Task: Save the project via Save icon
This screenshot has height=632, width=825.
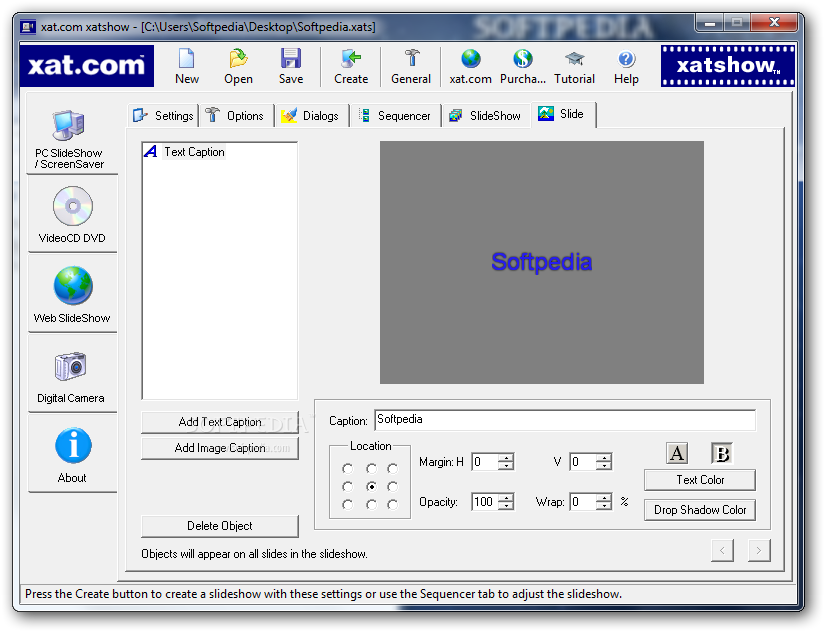Action: 290,59
